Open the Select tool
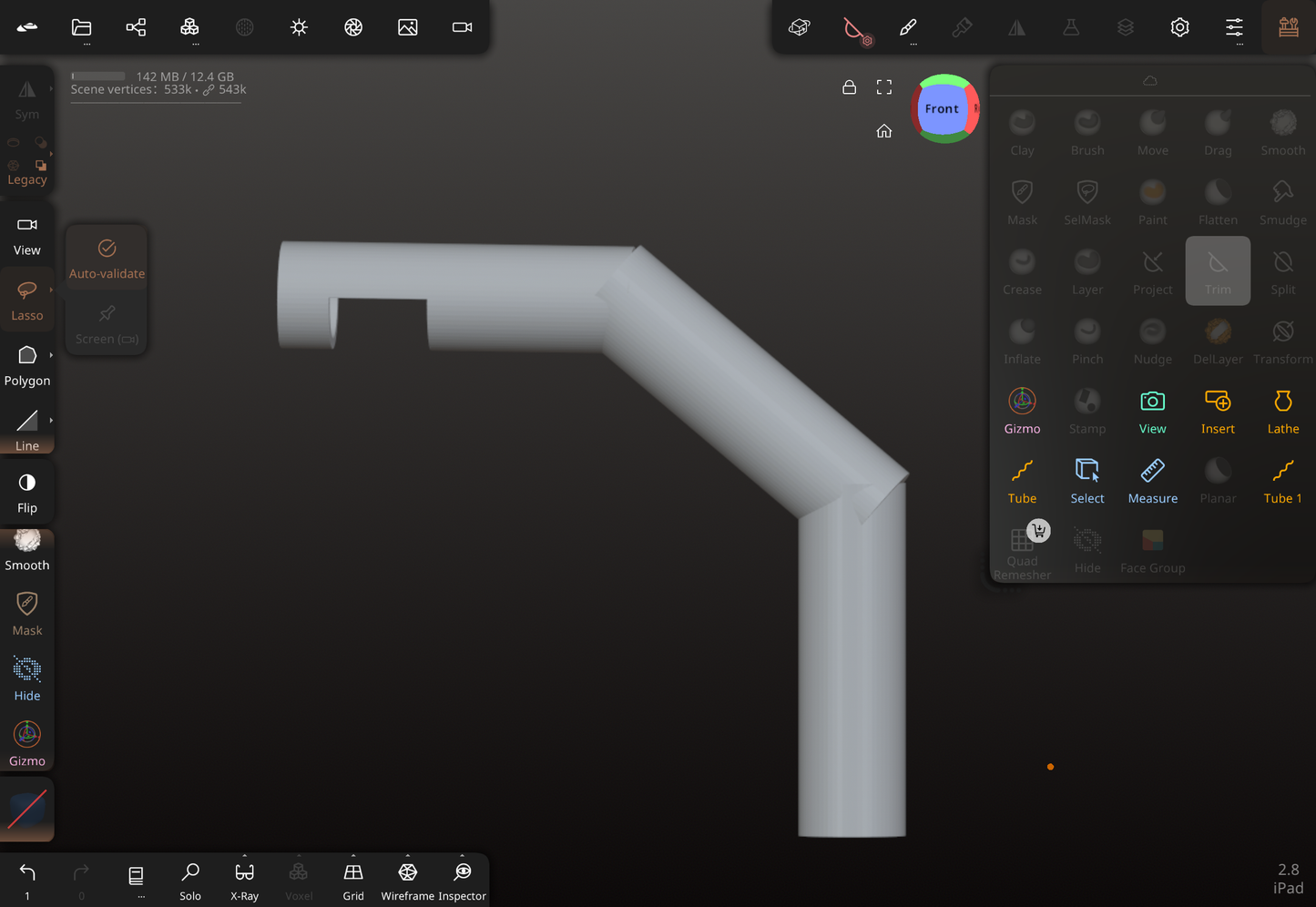 (1086, 480)
